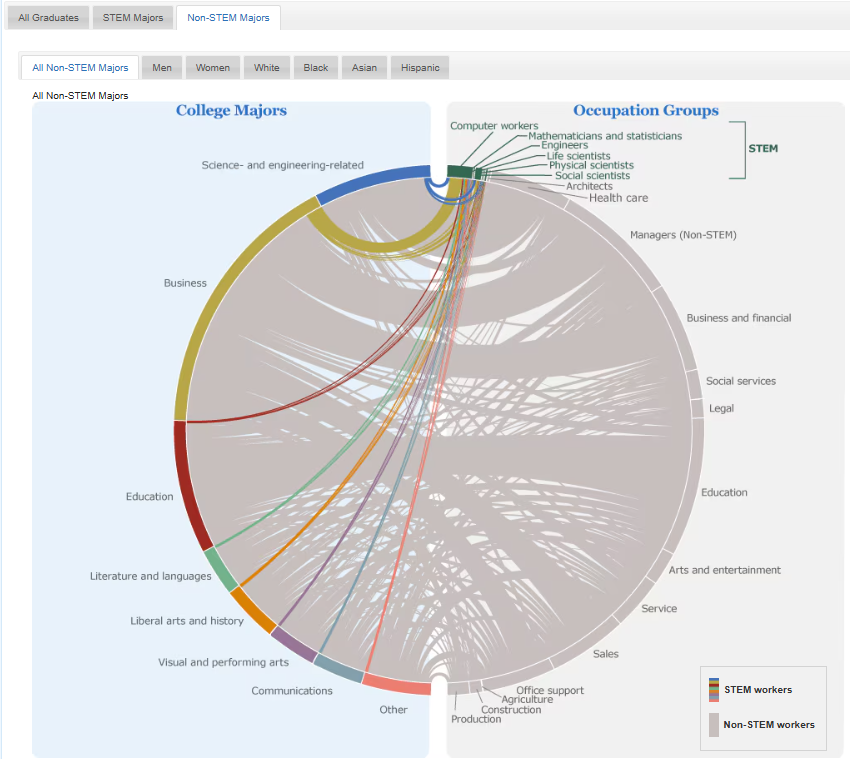Click the blue Science- and engineering-related arc

tap(370, 178)
